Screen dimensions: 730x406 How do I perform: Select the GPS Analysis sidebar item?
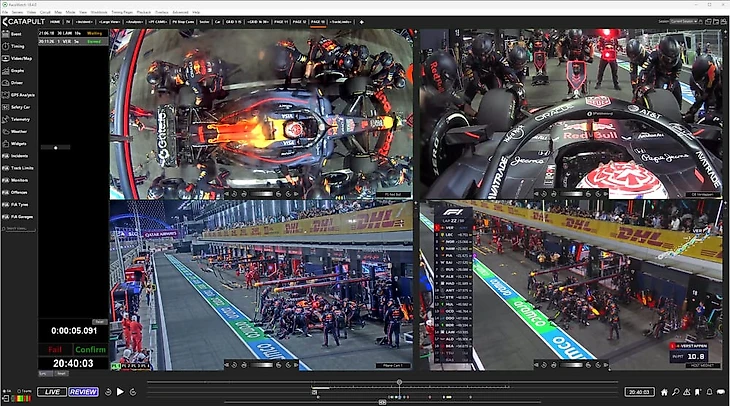pos(22,94)
